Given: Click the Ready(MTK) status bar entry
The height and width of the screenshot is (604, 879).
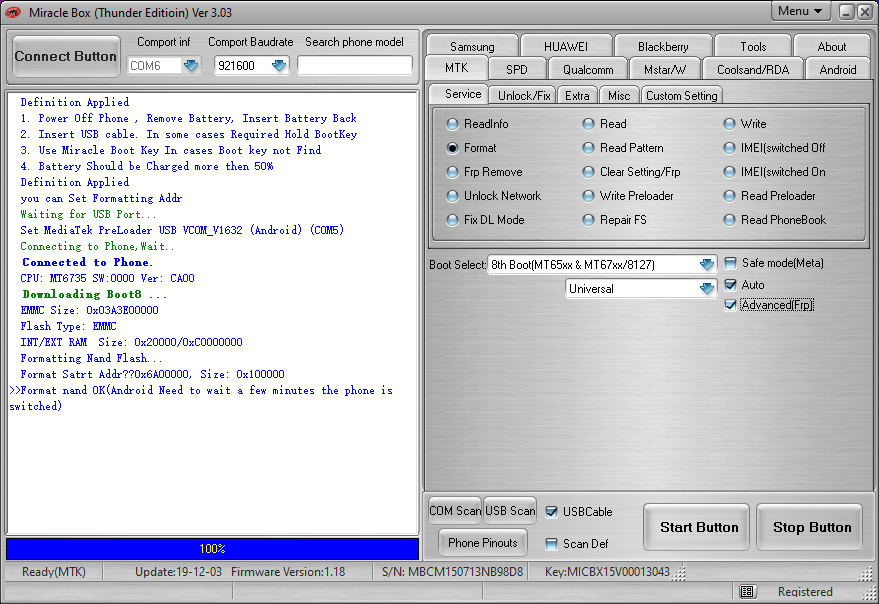Looking at the screenshot, I should point(54,571).
